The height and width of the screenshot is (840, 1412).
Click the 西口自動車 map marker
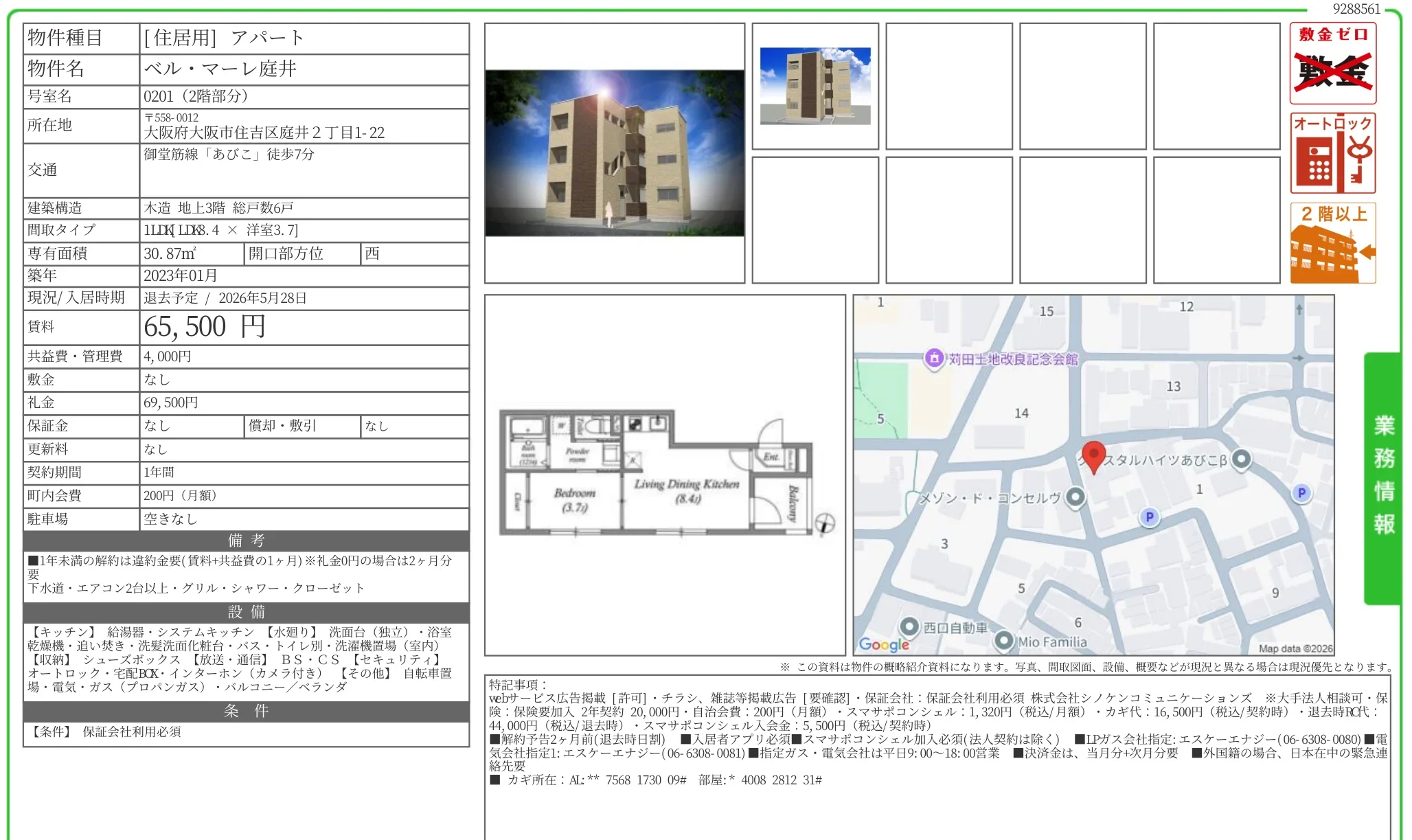(x=909, y=626)
